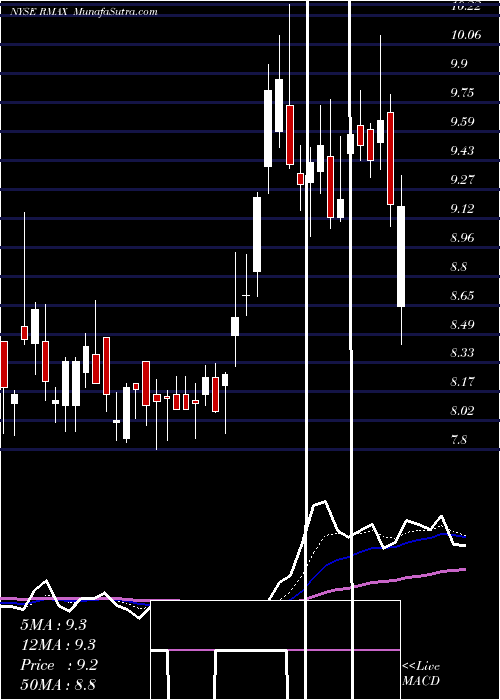
Task: Click the 9.43 price axis label
Action: pyautogui.click(x=462, y=150)
